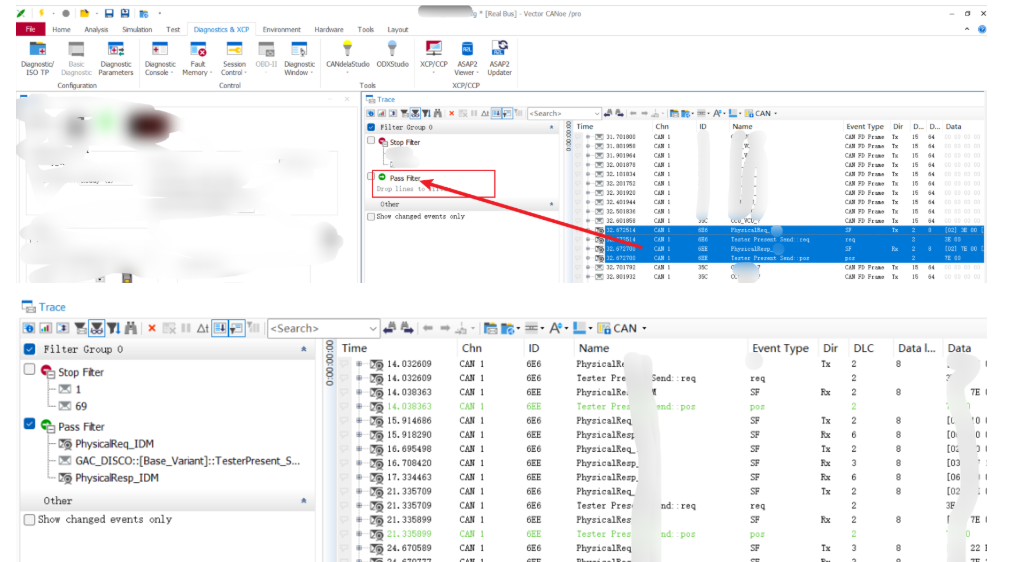Switch to the Hardware ribbon tab
The width and height of the screenshot is (1029, 562).
(329, 30)
